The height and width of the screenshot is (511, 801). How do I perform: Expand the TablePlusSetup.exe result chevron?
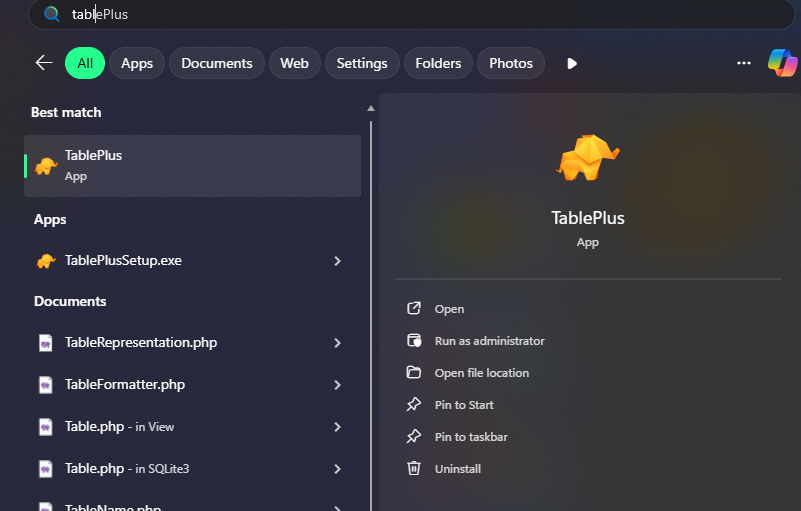point(337,261)
